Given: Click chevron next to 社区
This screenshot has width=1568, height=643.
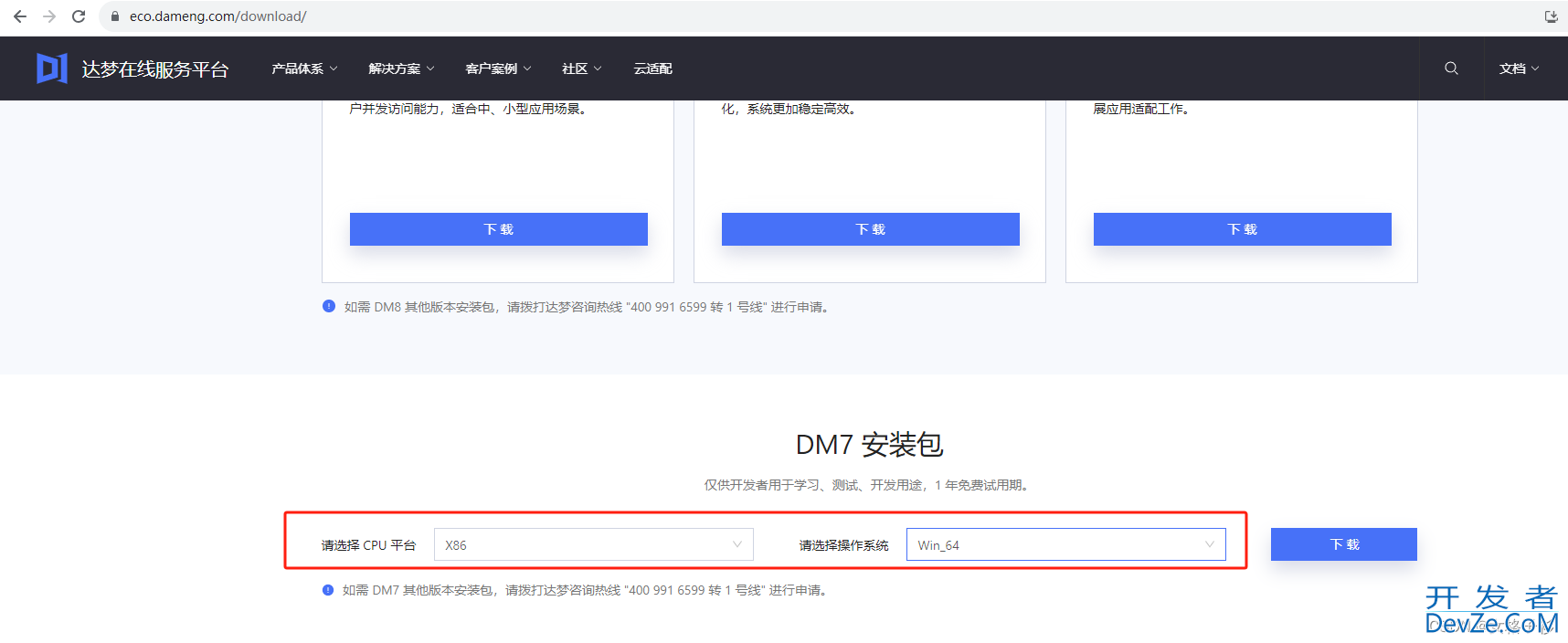Looking at the screenshot, I should 598,69.
